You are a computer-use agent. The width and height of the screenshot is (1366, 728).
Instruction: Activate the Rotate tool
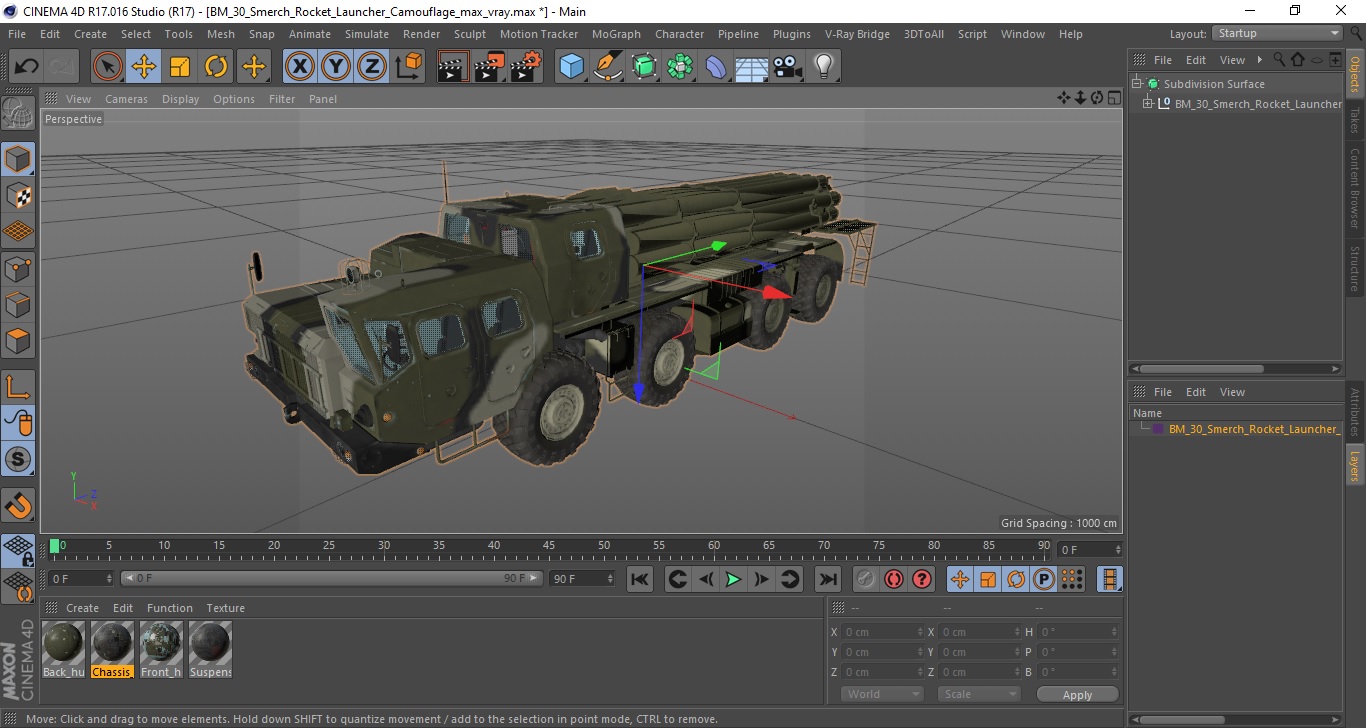point(216,67)
